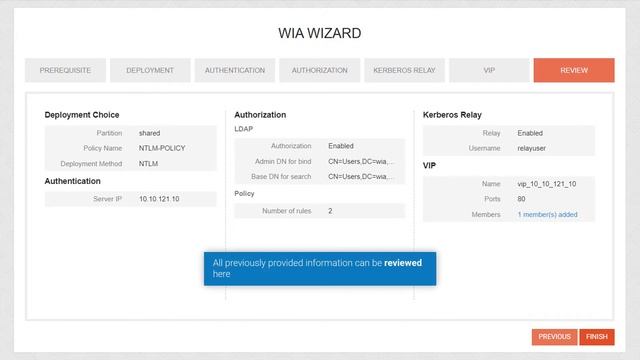Click the Admin DN for bind value
The image size is (640, 360).
(361, 161)
